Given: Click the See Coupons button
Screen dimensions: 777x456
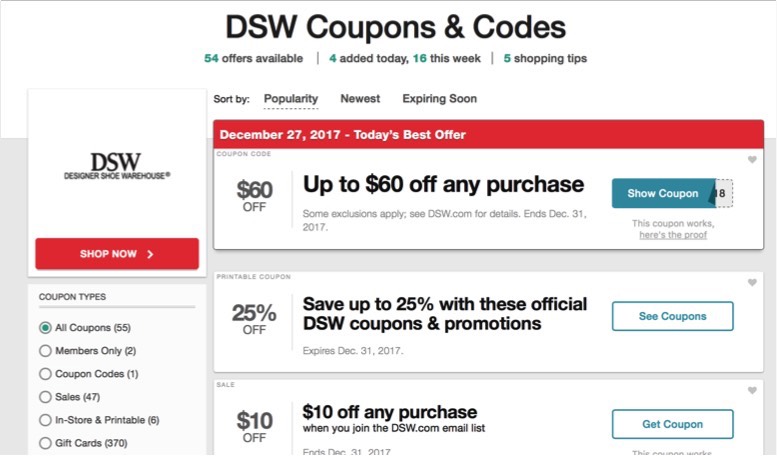Looking at the screenshot, I should click(x=672, y=316).
